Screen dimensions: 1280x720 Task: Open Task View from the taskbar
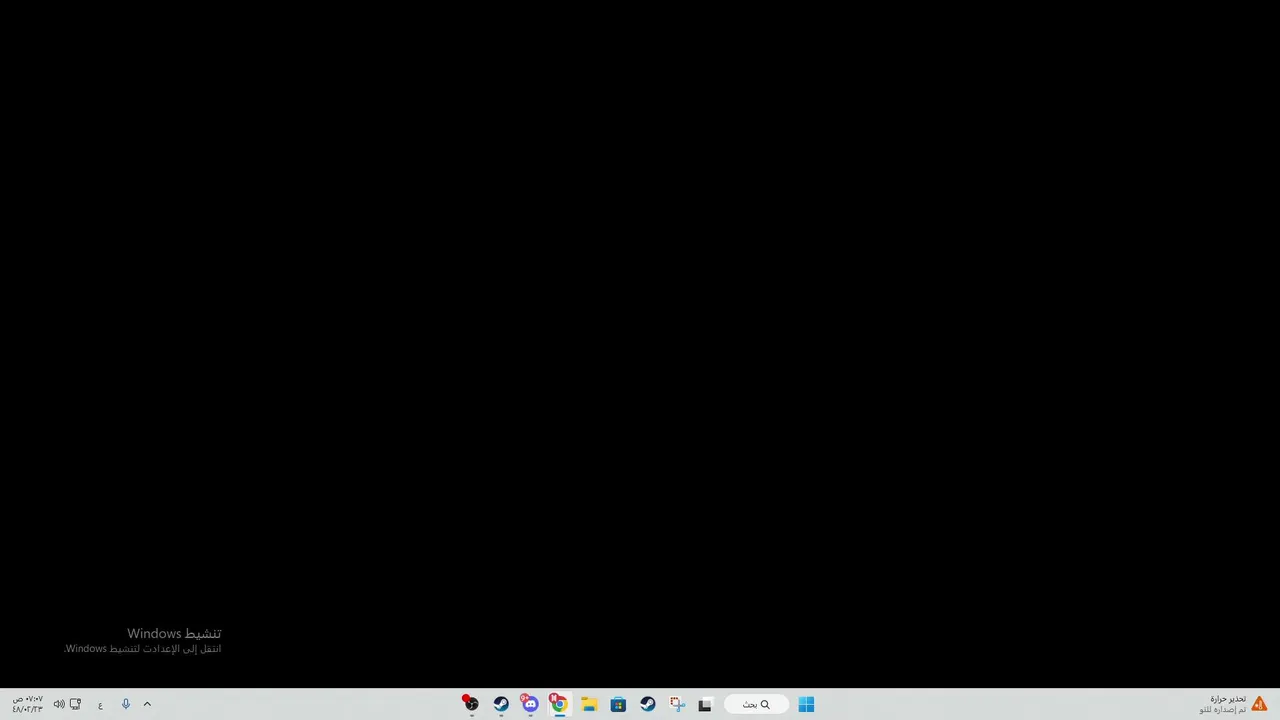click(x=705, y=704)
